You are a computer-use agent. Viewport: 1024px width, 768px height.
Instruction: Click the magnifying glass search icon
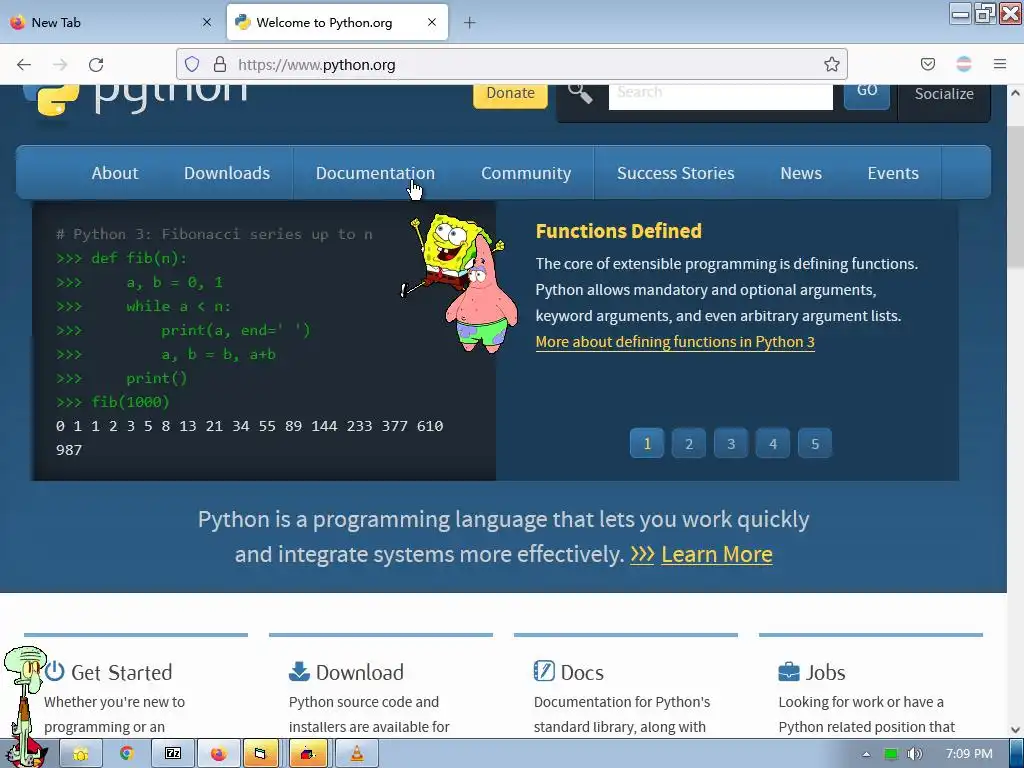580,94
